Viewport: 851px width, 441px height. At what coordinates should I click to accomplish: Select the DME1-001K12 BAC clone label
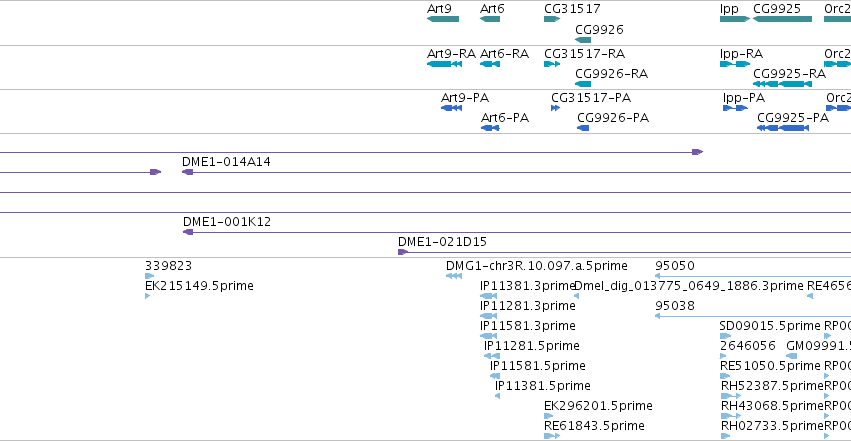pos(226,222)
